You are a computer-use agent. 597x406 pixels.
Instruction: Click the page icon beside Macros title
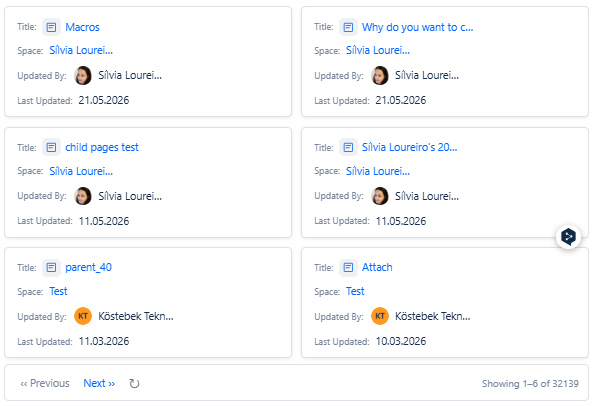[x=51, y=27]
